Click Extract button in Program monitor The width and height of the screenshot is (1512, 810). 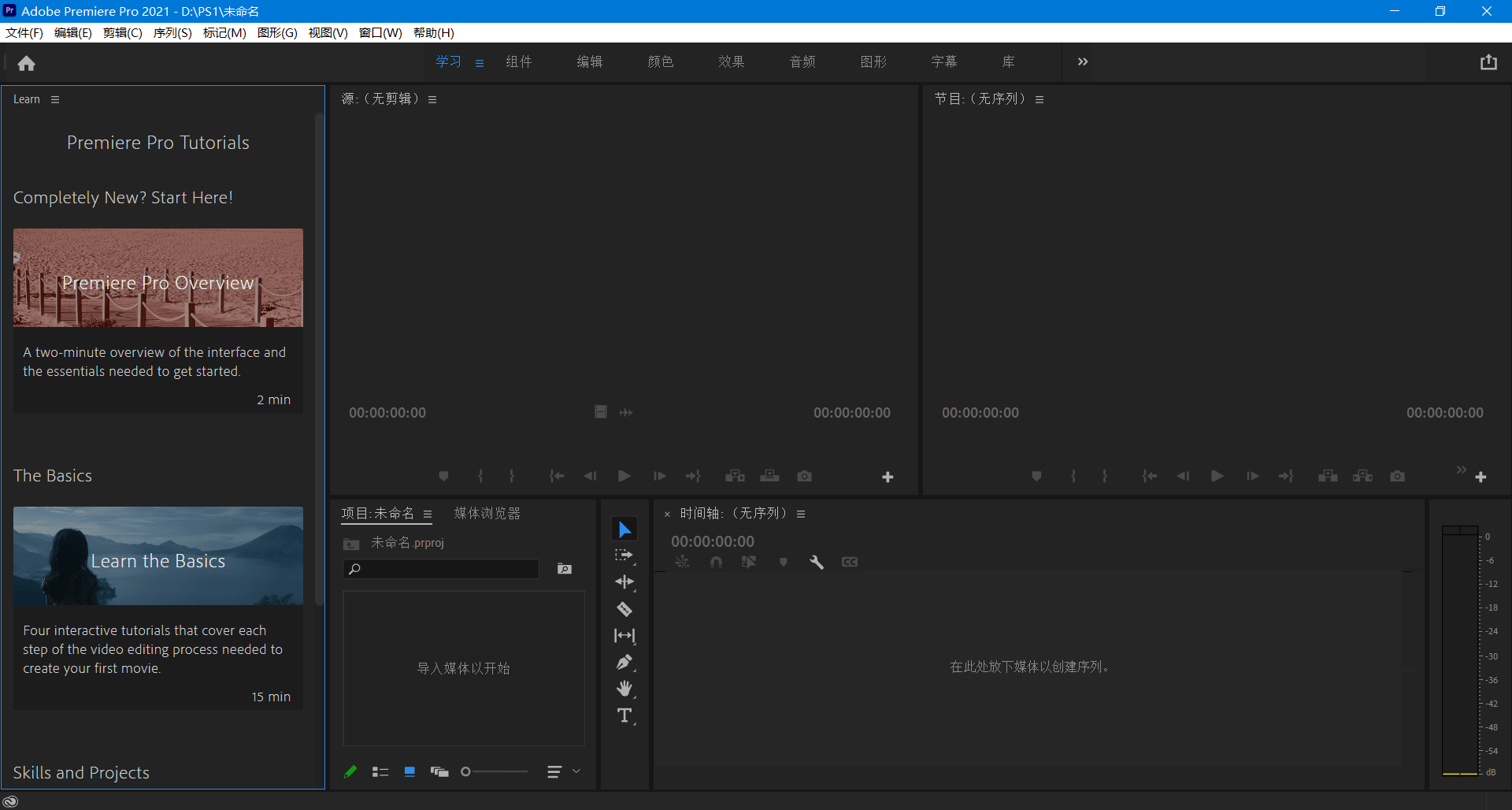tap(1362, 476)
